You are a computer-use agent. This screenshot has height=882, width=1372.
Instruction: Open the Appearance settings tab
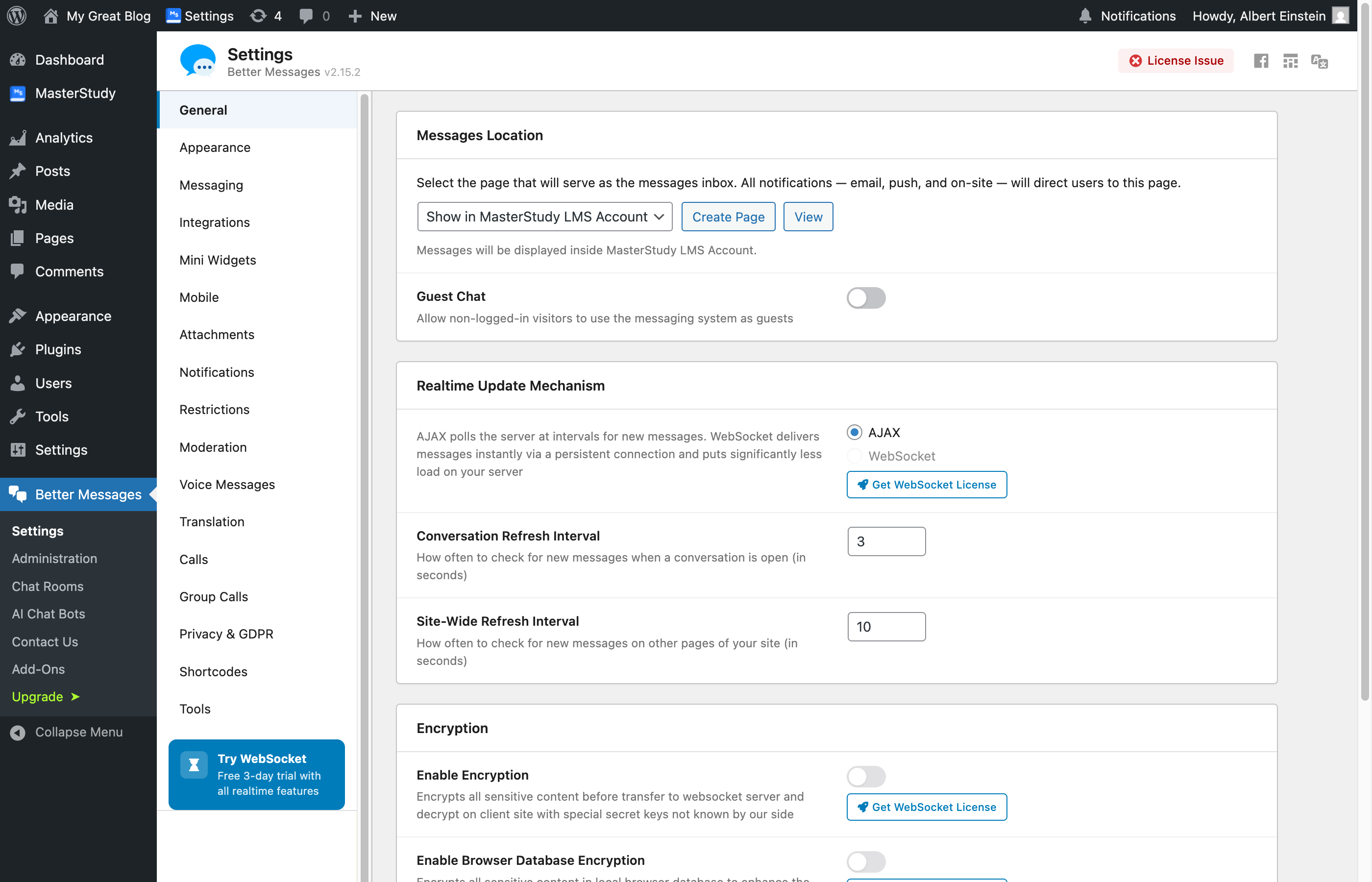[x=257, y=147]
